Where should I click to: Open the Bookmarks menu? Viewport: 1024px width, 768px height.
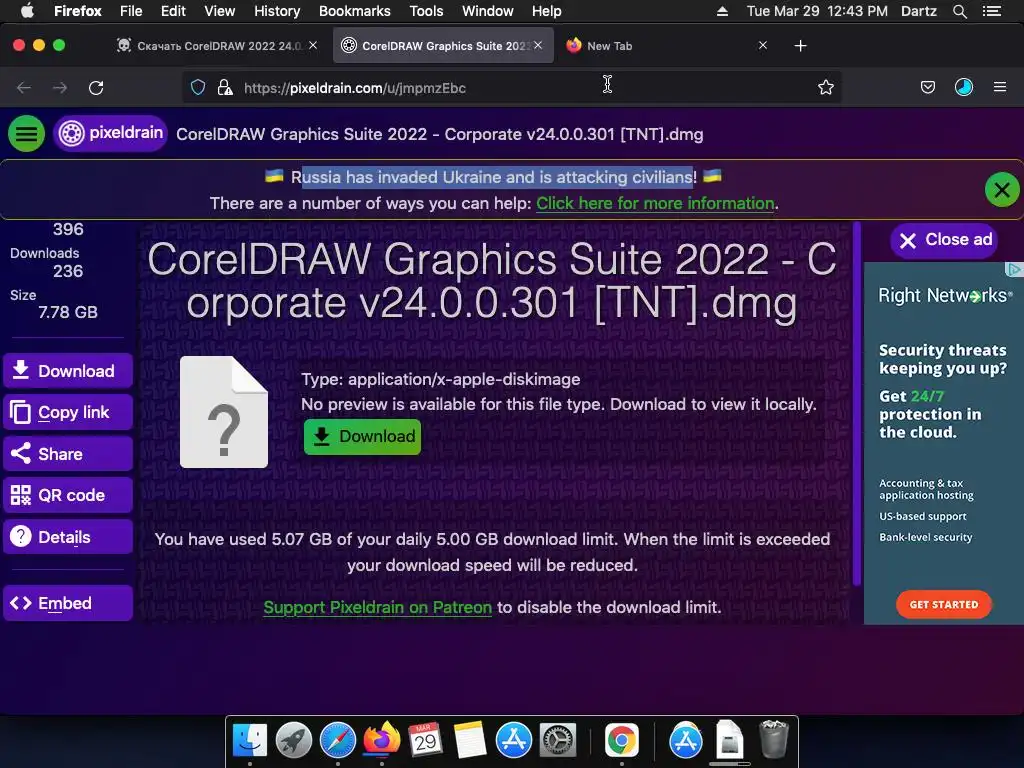tap(355, 11)
